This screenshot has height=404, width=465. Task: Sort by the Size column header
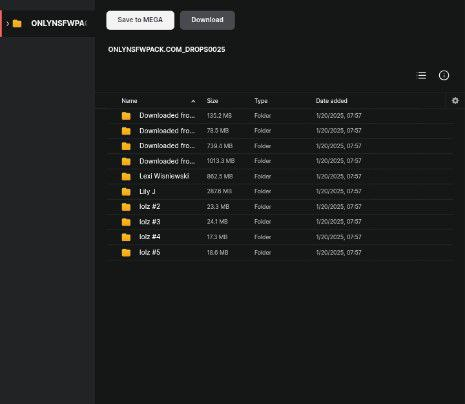pos(212,101)
